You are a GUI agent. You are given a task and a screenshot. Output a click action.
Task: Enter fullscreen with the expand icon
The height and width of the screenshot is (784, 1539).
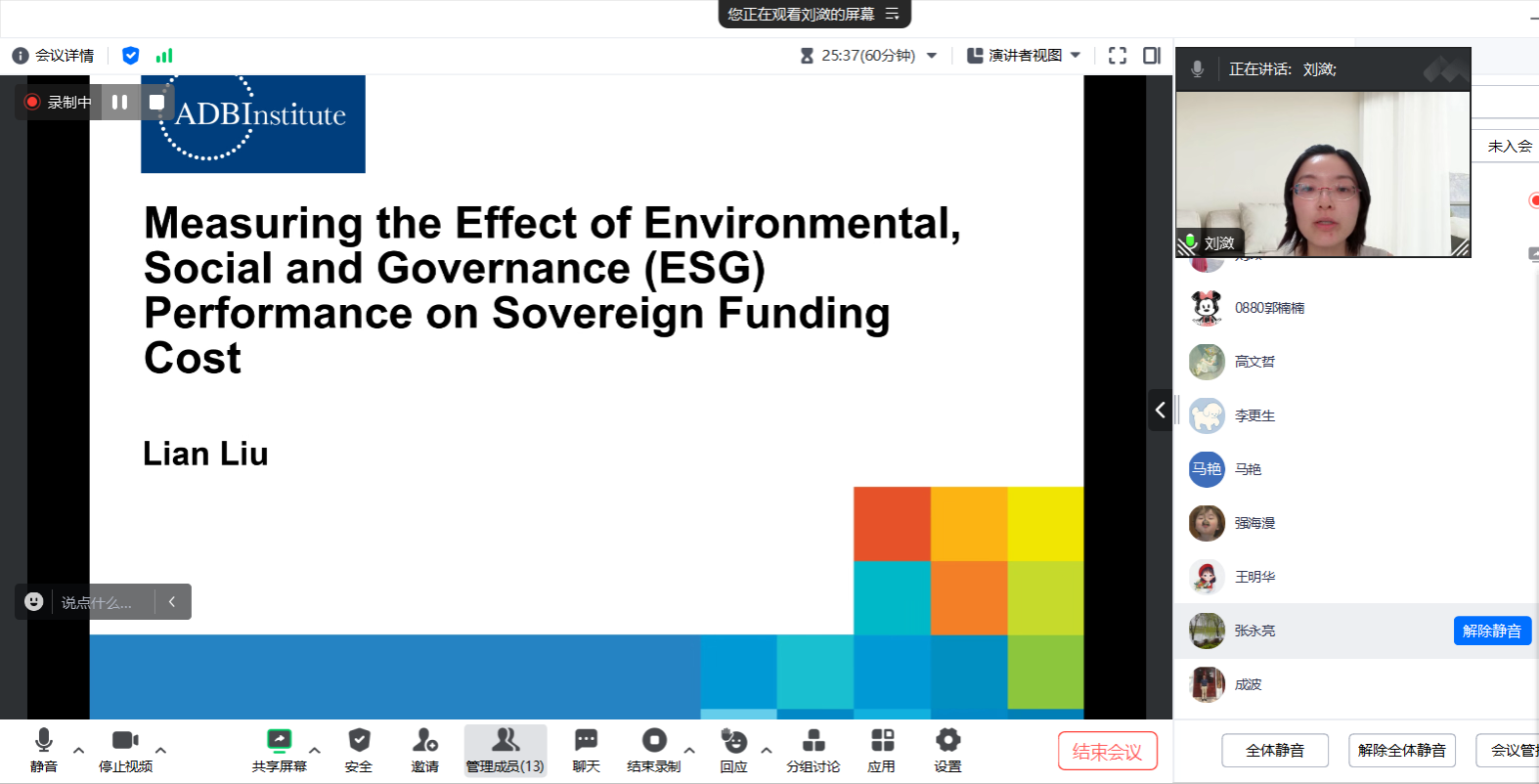pos(1118,56)
